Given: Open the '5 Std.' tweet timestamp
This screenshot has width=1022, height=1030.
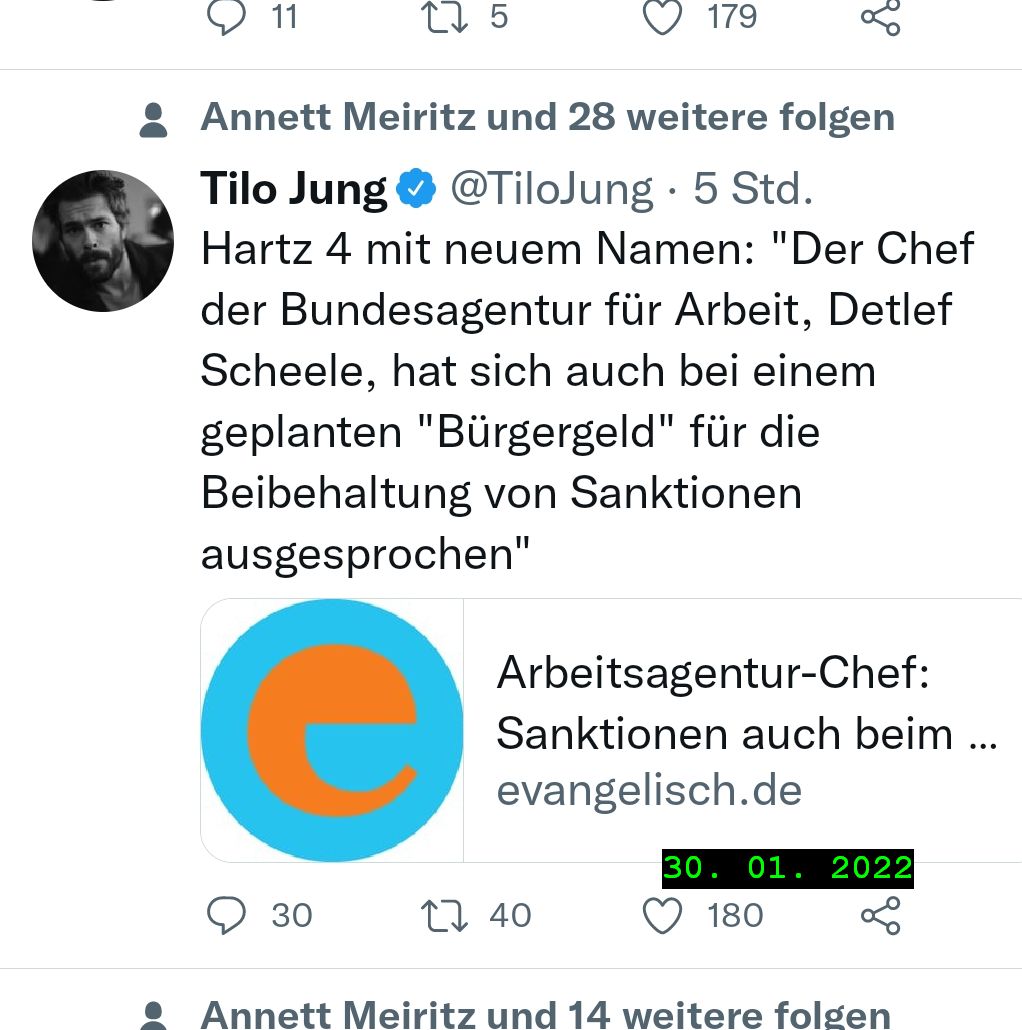Looking at the screenshot, I should coord(752,188).
